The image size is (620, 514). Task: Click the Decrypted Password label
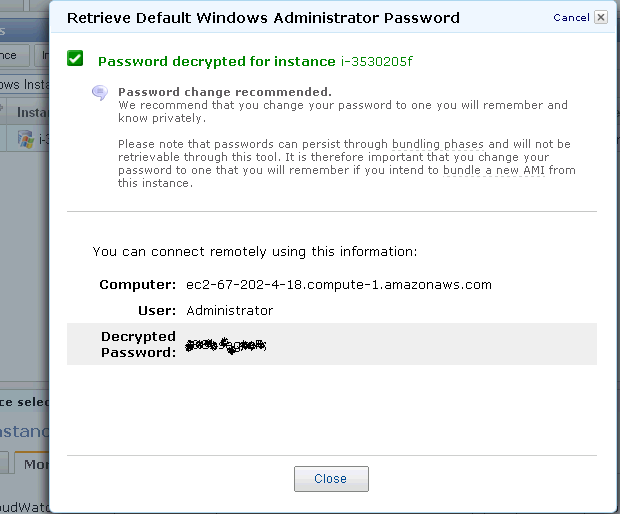[x=138, y=344]
